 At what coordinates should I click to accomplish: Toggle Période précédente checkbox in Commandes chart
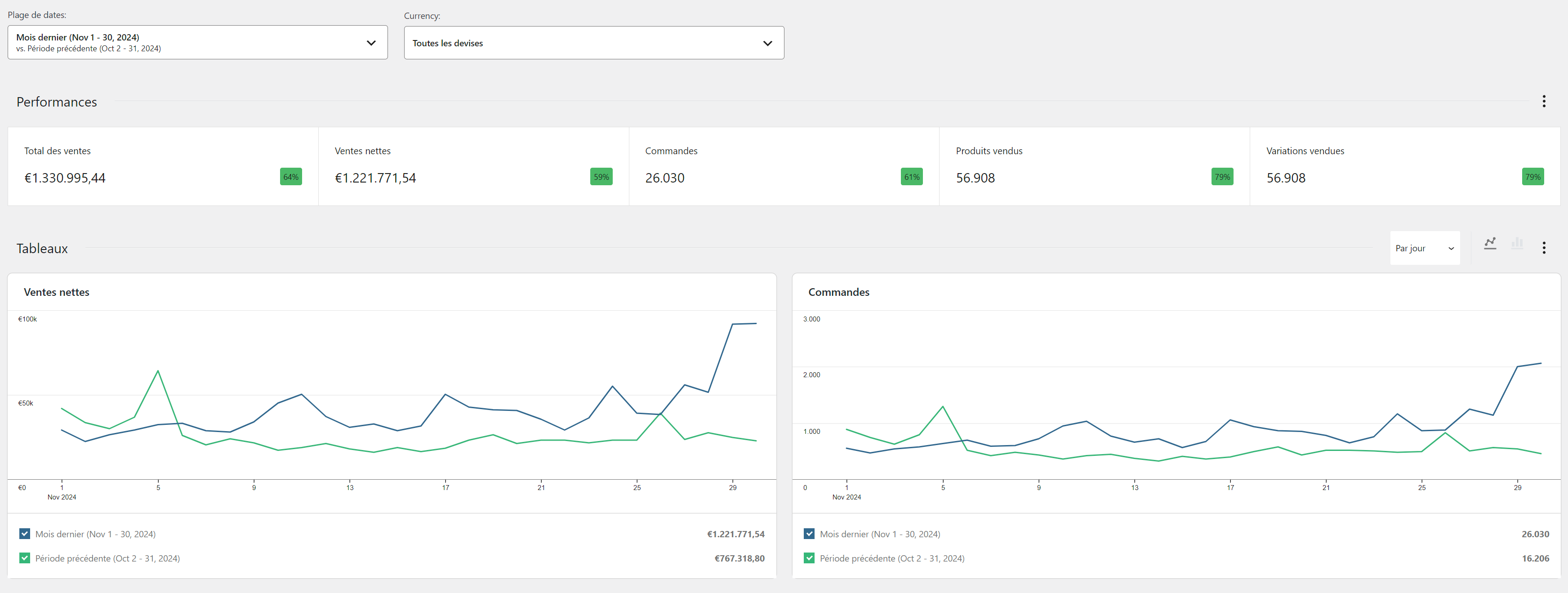[809, 558]
